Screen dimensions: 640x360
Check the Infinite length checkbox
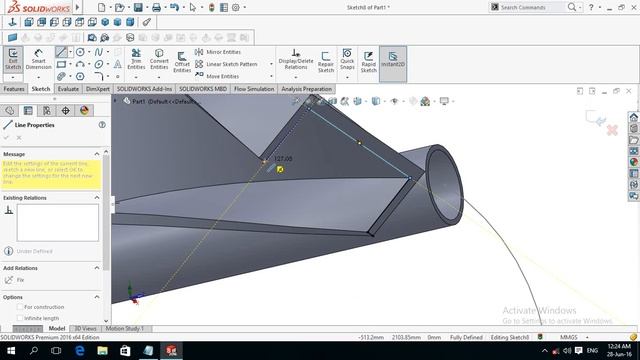(20, 318)
